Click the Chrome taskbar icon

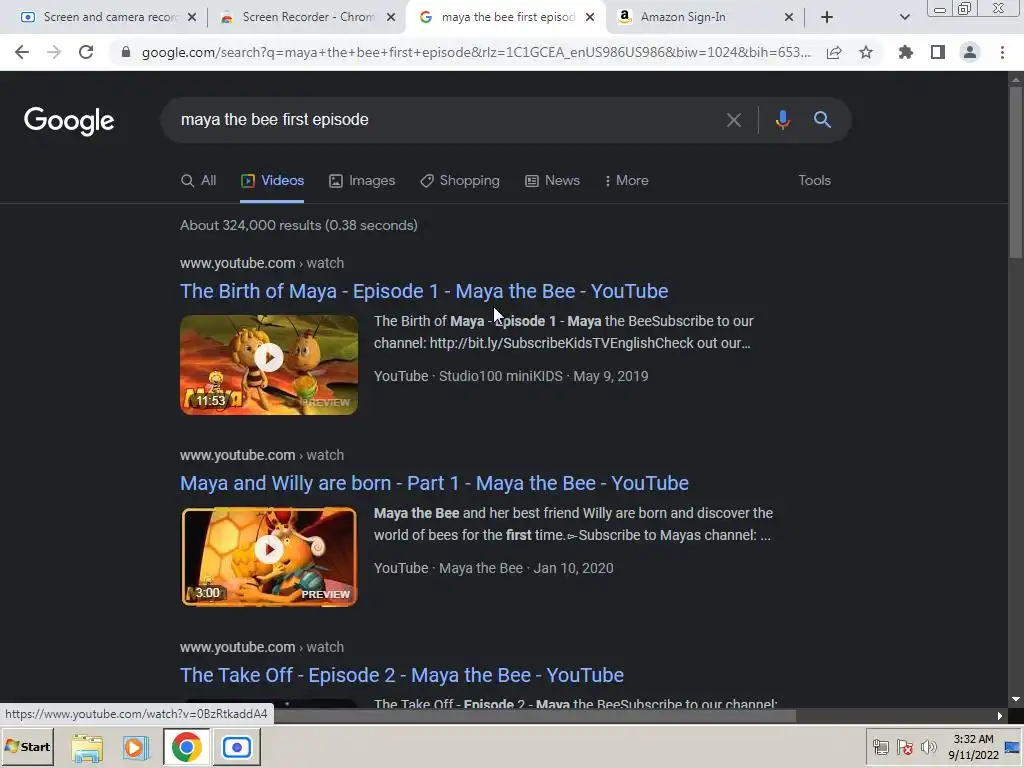[x=186, y=747]
